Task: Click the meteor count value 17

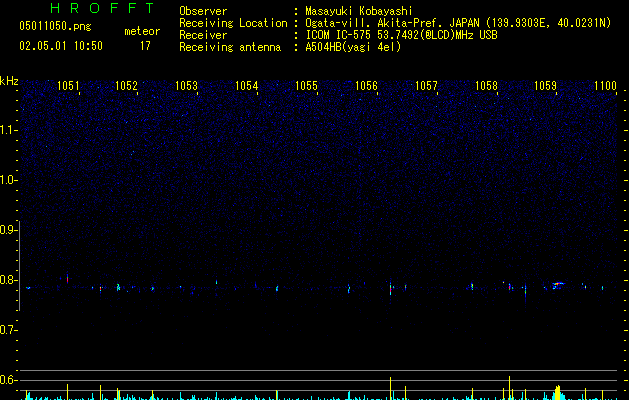Action: [x=145, y=46]
